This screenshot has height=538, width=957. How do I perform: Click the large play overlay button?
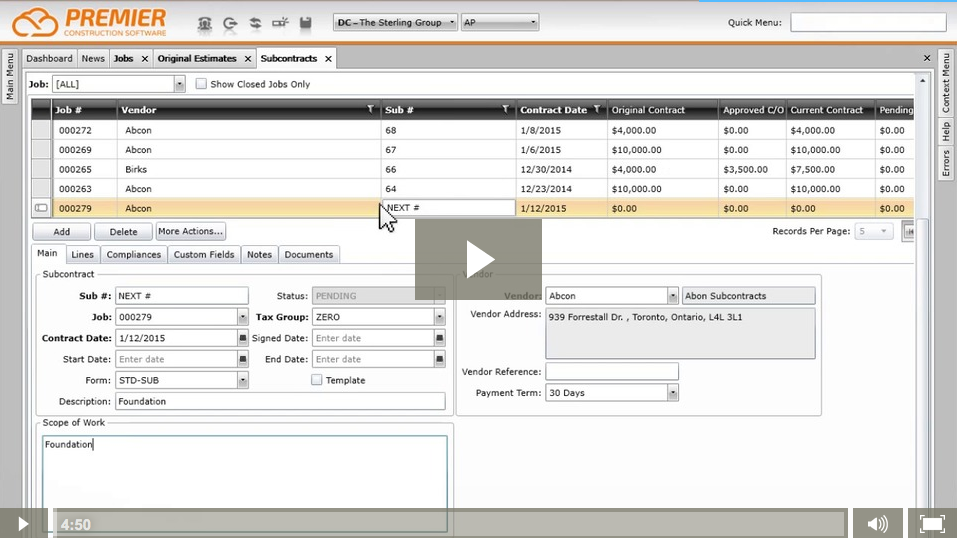[x=478, y=260]
